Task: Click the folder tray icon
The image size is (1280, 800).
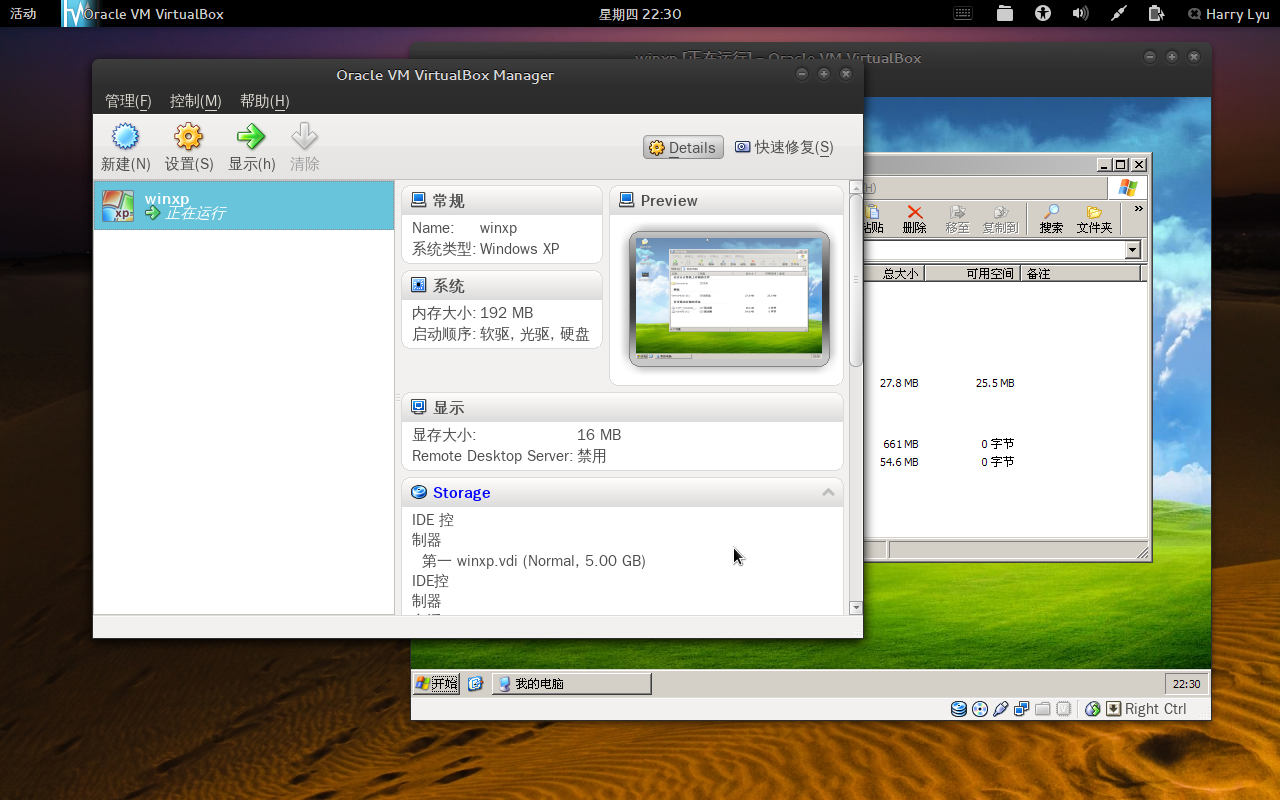Action: (1005, 14)
